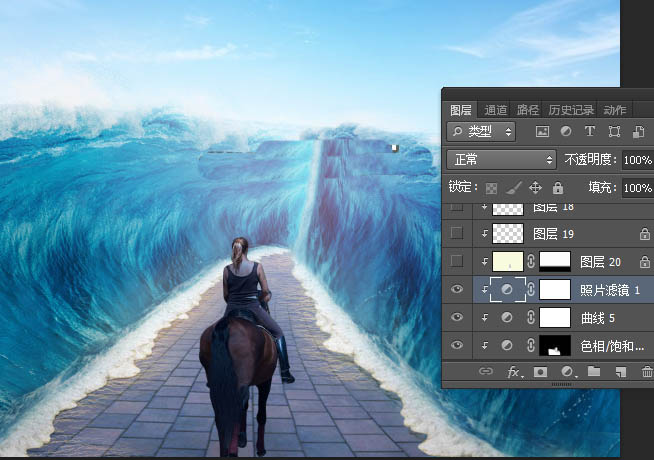Filter layers by adjustment layer icon
654x460 pixels.
click(x=566, y=131)
